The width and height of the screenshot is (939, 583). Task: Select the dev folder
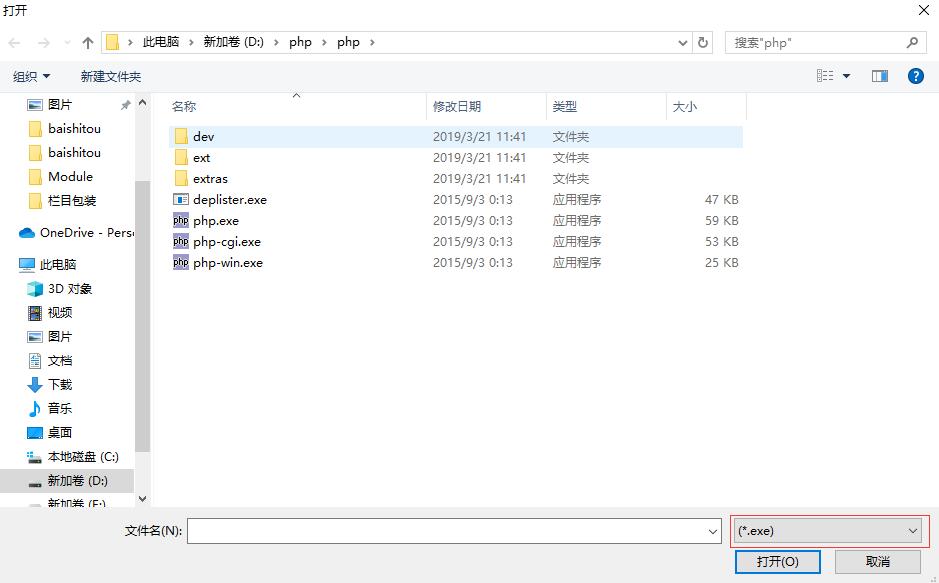coord(456,136)
